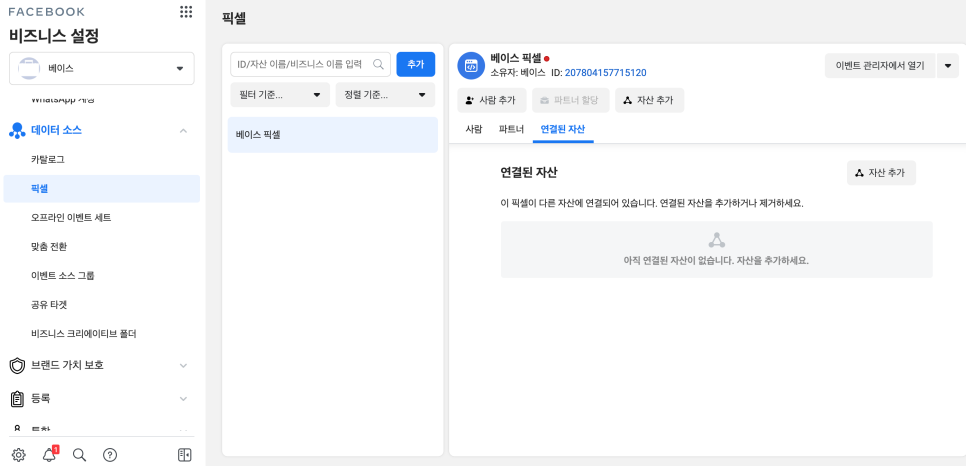Open the 베이스 business account dropdown
This screenshot has width=966, height=466.
(x=102, y=68)
